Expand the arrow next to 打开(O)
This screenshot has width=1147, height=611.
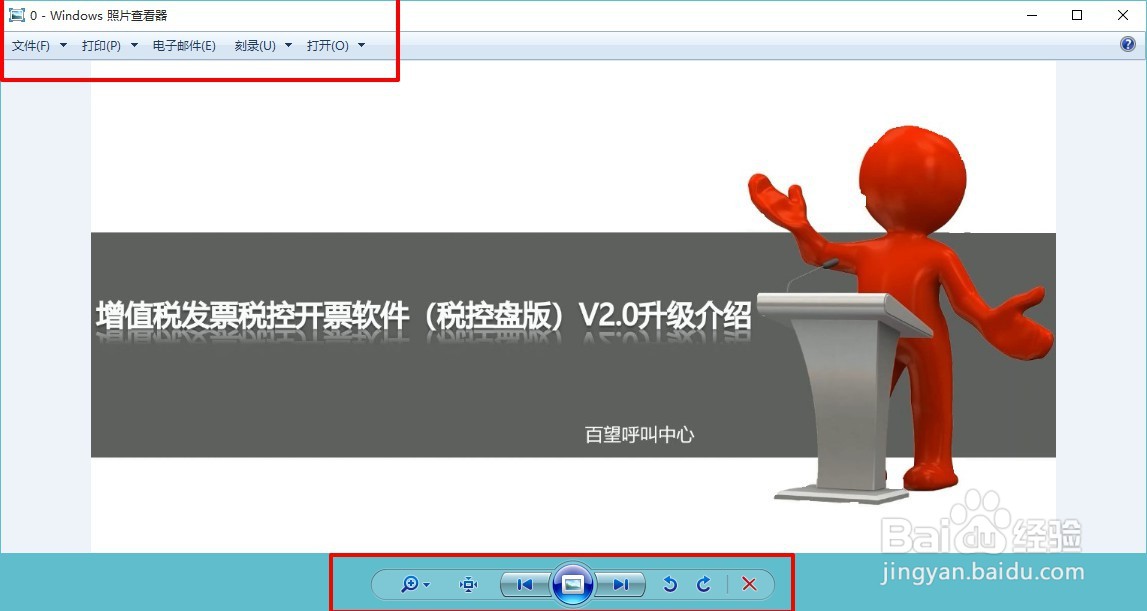(x=361, y=45)
